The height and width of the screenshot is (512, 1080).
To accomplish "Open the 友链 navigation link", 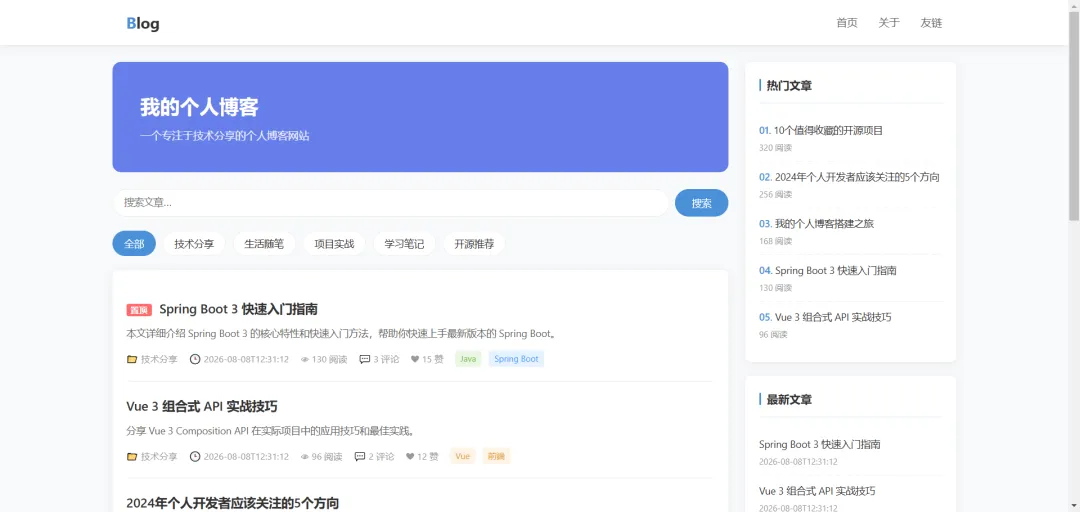I will [931, 23].
